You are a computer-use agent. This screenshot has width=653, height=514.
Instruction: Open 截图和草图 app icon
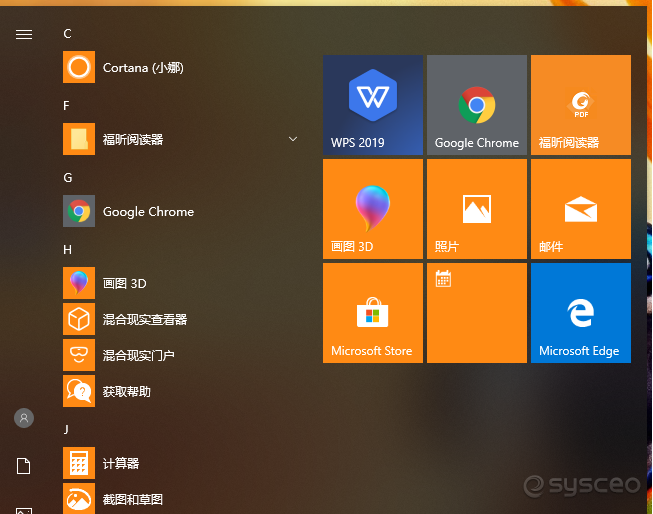(79, 499)
